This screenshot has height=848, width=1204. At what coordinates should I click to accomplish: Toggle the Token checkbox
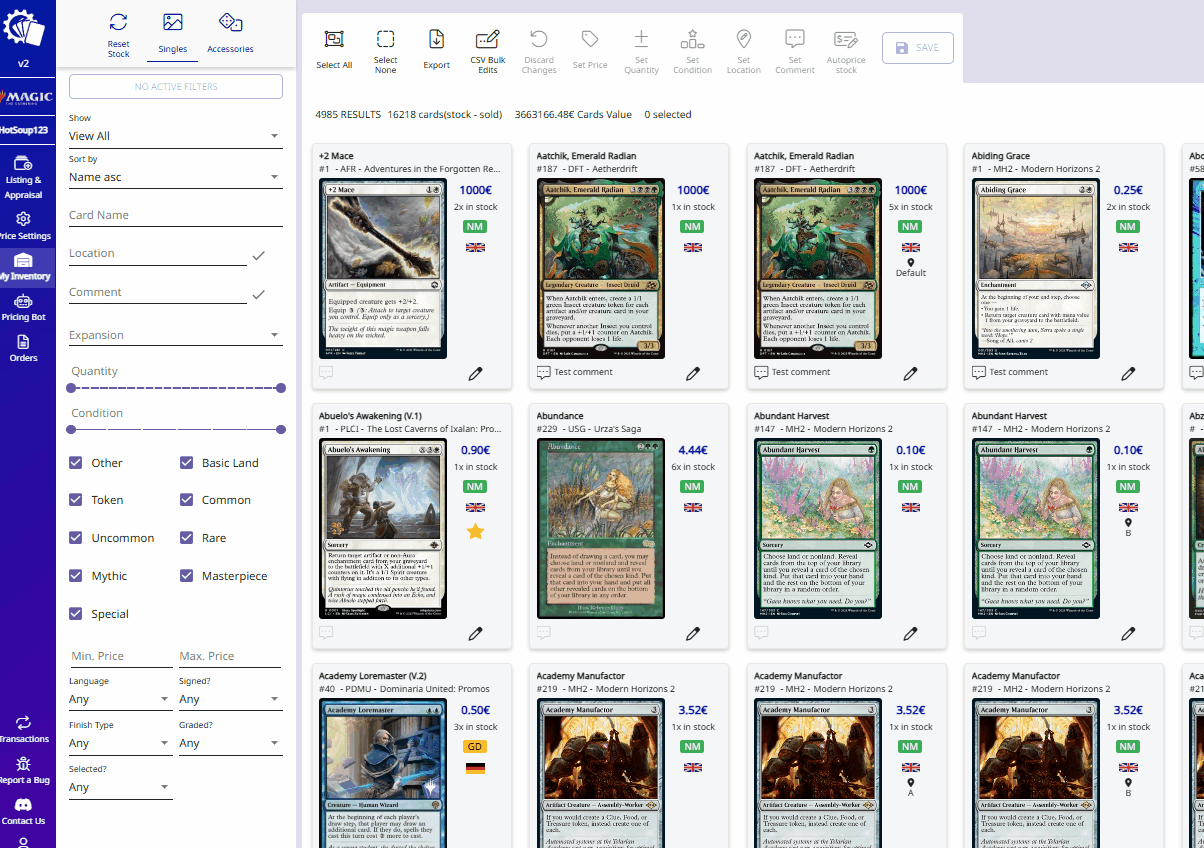(75, 500)
